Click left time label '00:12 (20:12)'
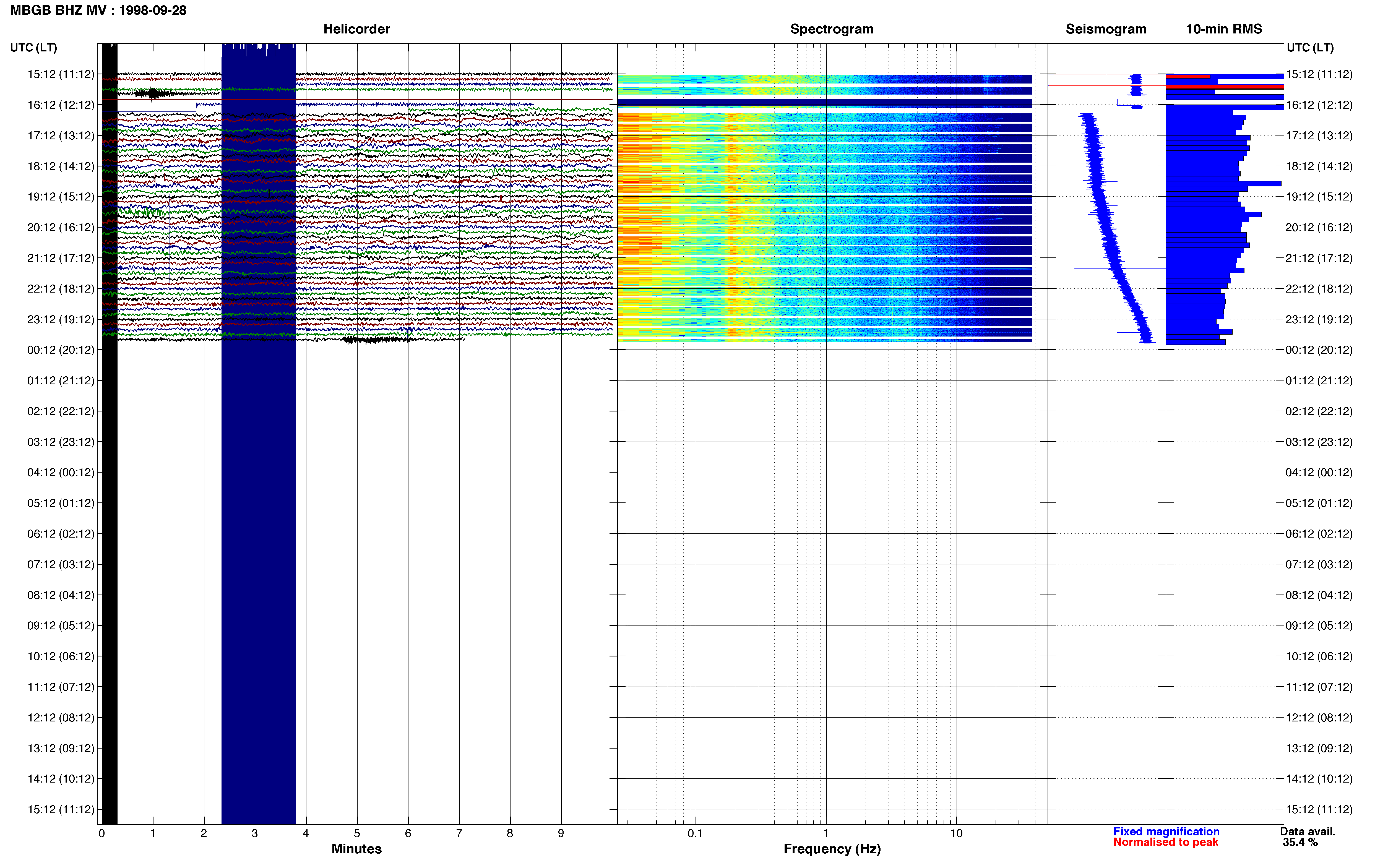 (x=61, y=350)
